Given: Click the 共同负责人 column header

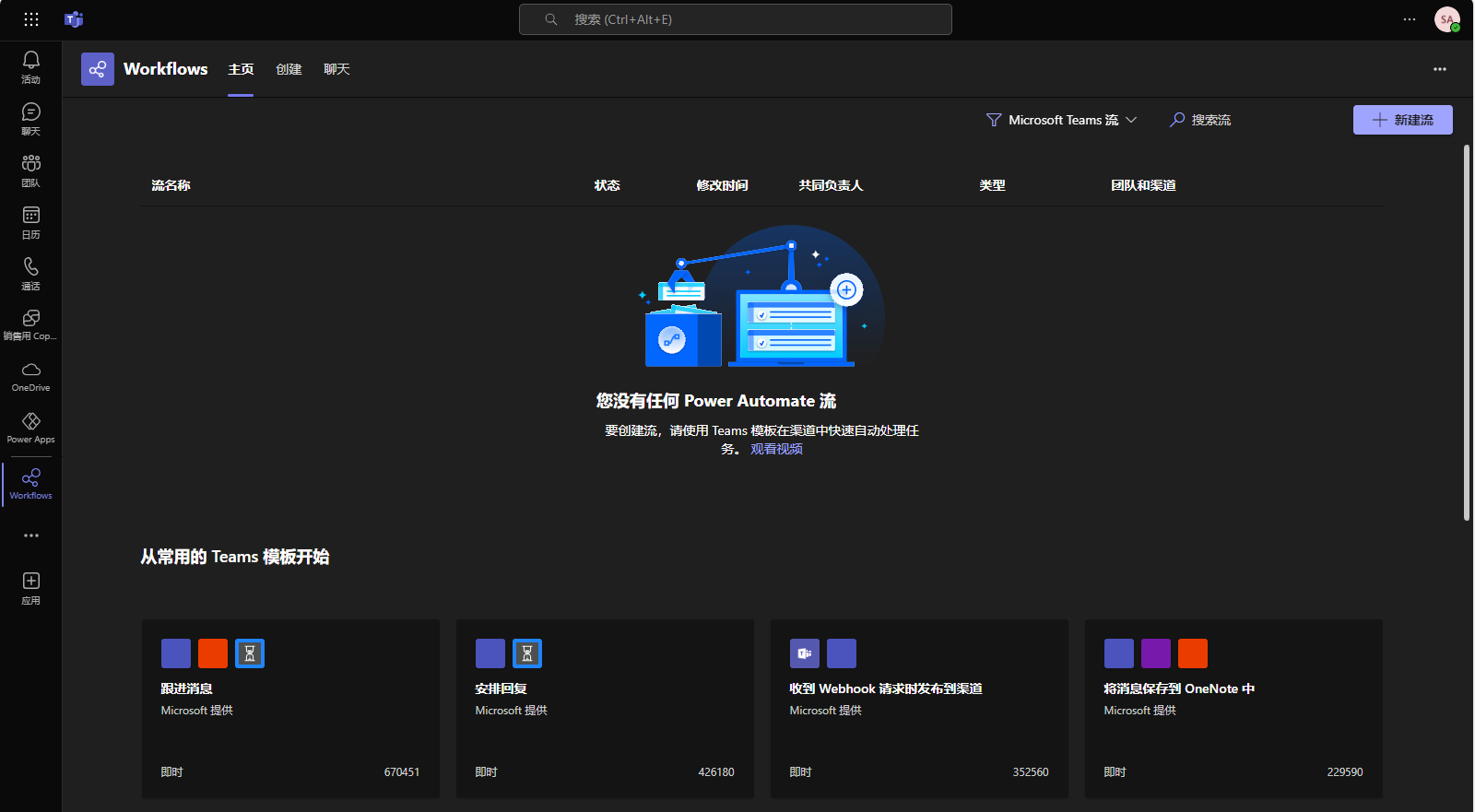Looking at the screenshot, I should (831, 185).
